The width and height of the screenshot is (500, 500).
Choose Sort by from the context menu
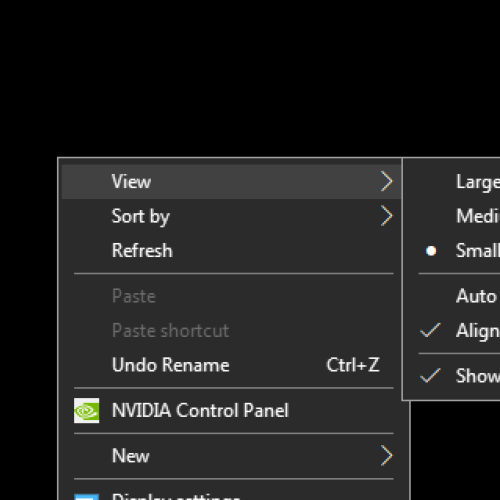click(231, 216)
